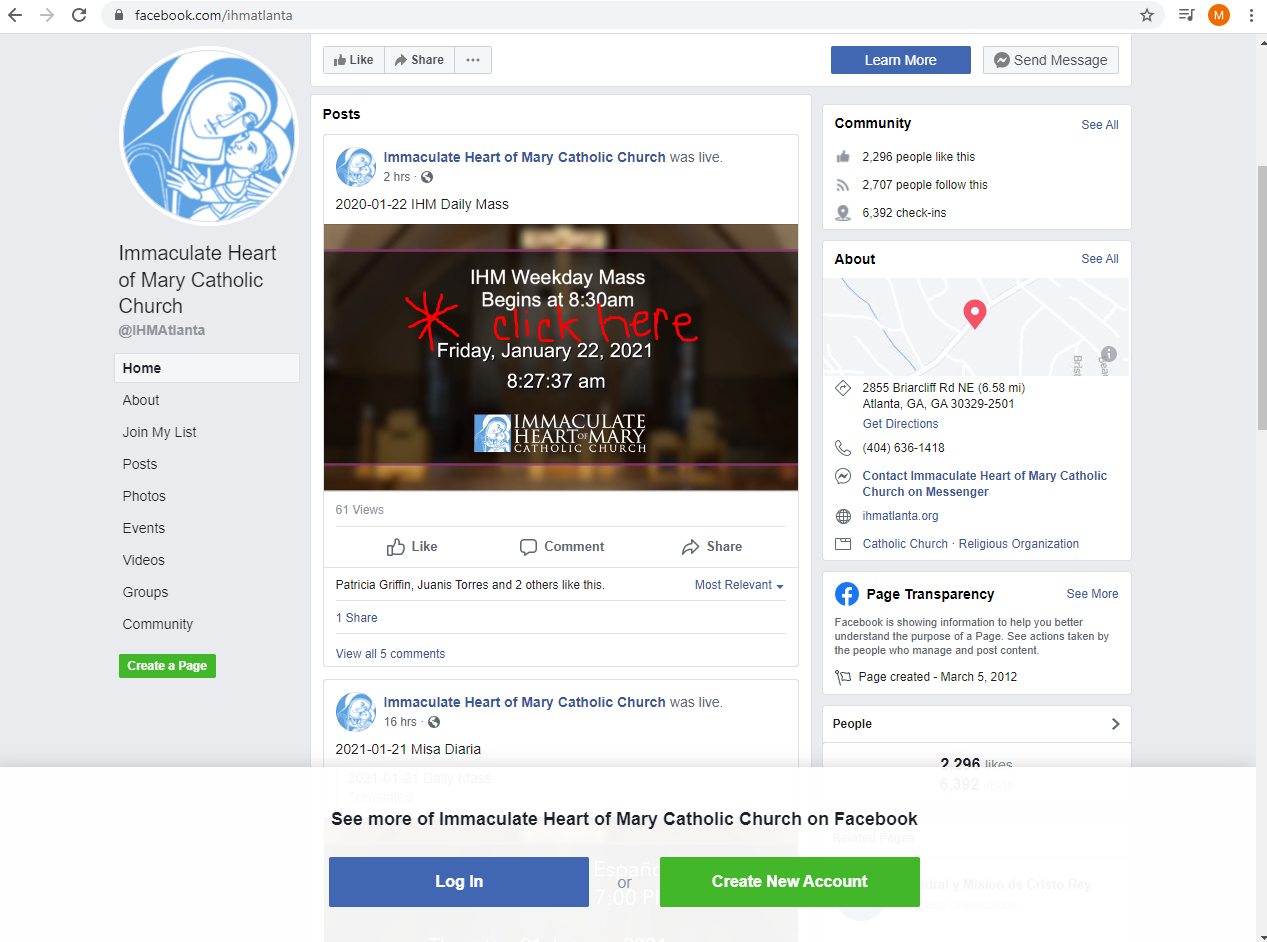The image size is (1267, 942).
Task: Click See All in the About card
Action: pos(1100,259)
